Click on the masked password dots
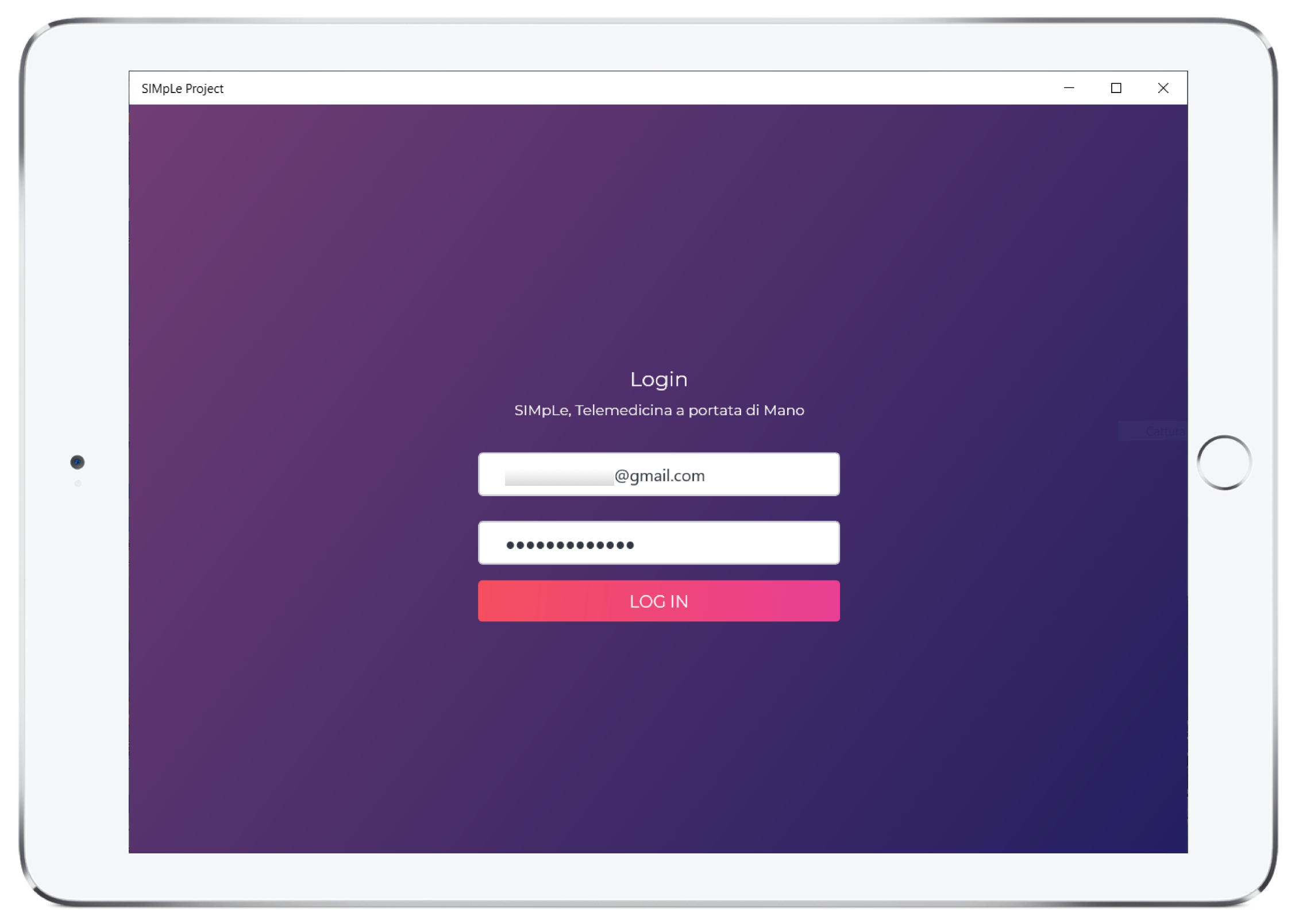The image size is (1291, 924). tap(569, 544)
